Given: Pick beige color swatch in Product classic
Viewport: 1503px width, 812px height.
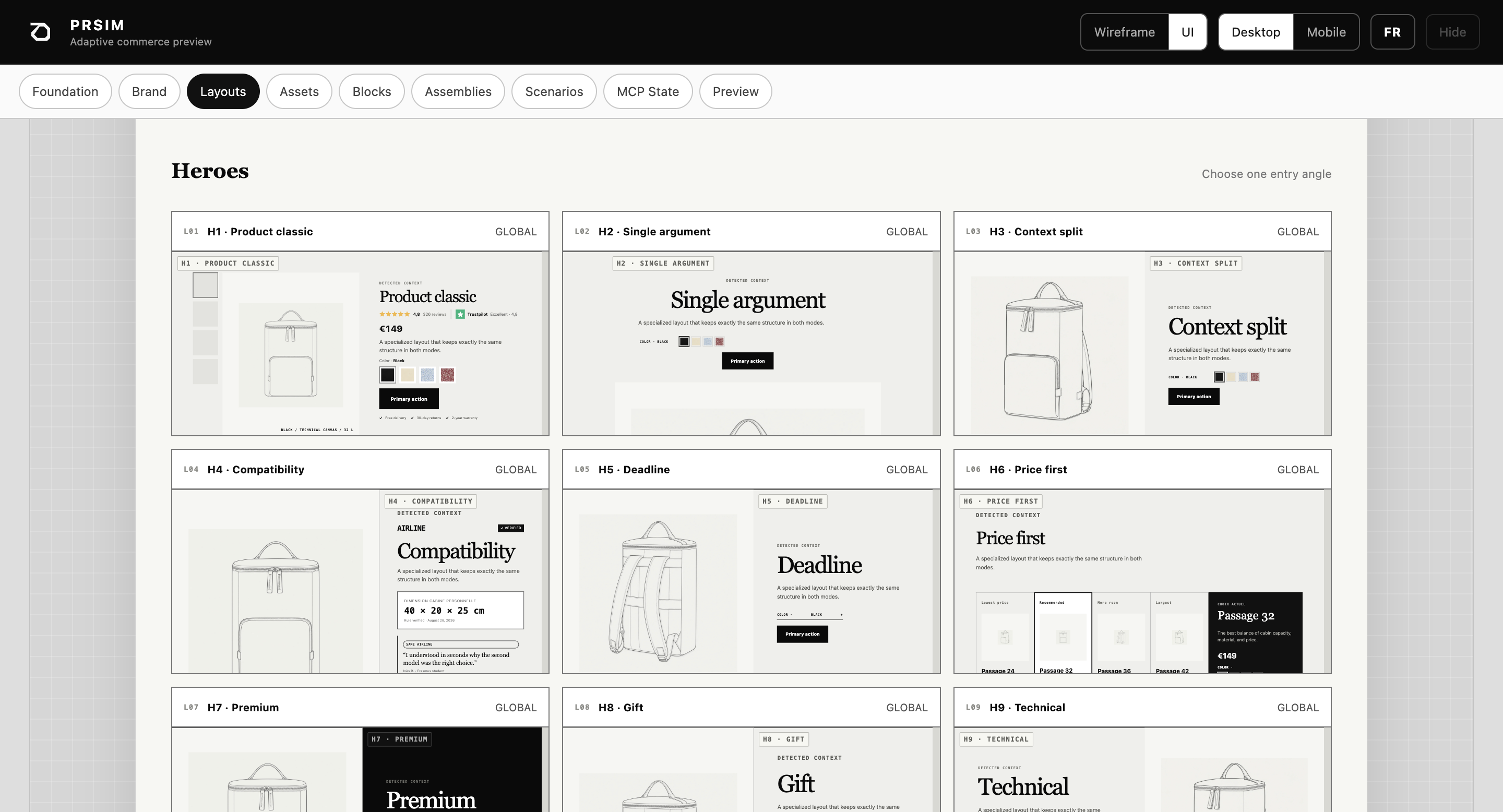Looking at the screenshot, I should [407, 375].
